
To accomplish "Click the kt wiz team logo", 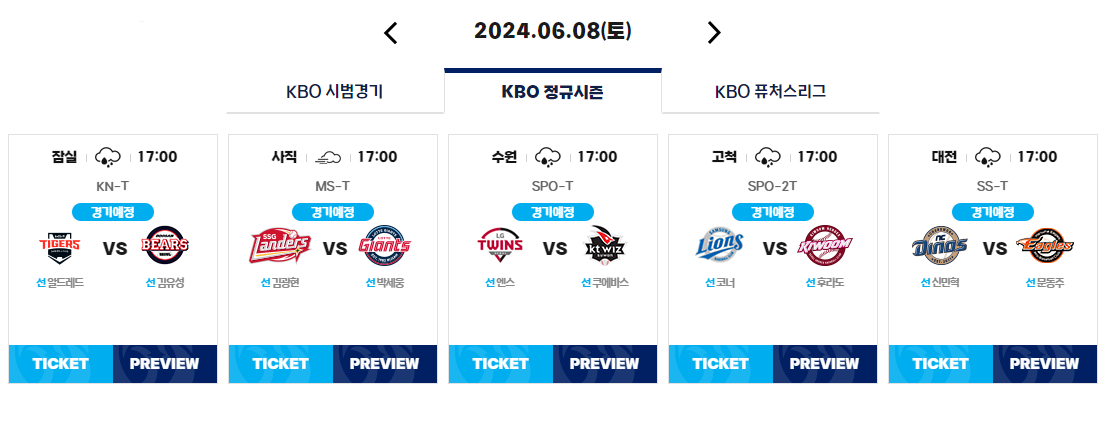I will click(x=605, y=246).
